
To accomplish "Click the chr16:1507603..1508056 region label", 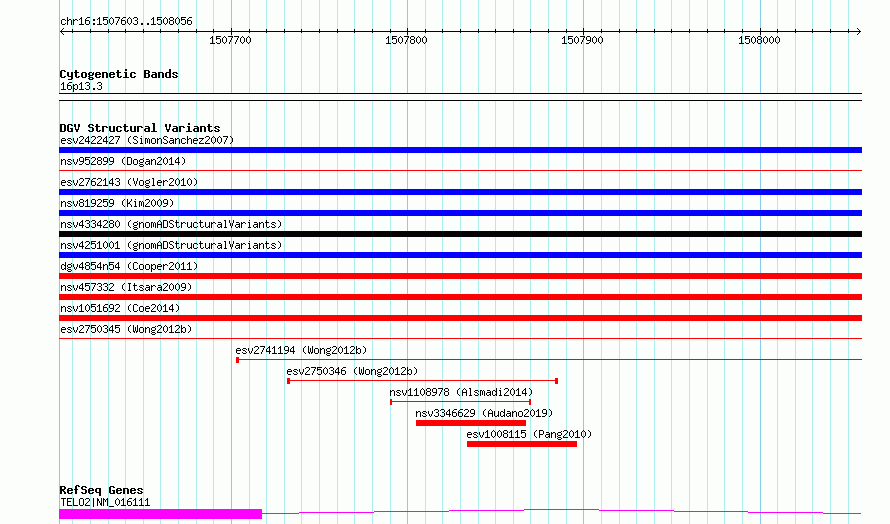I will coord(126,22).
